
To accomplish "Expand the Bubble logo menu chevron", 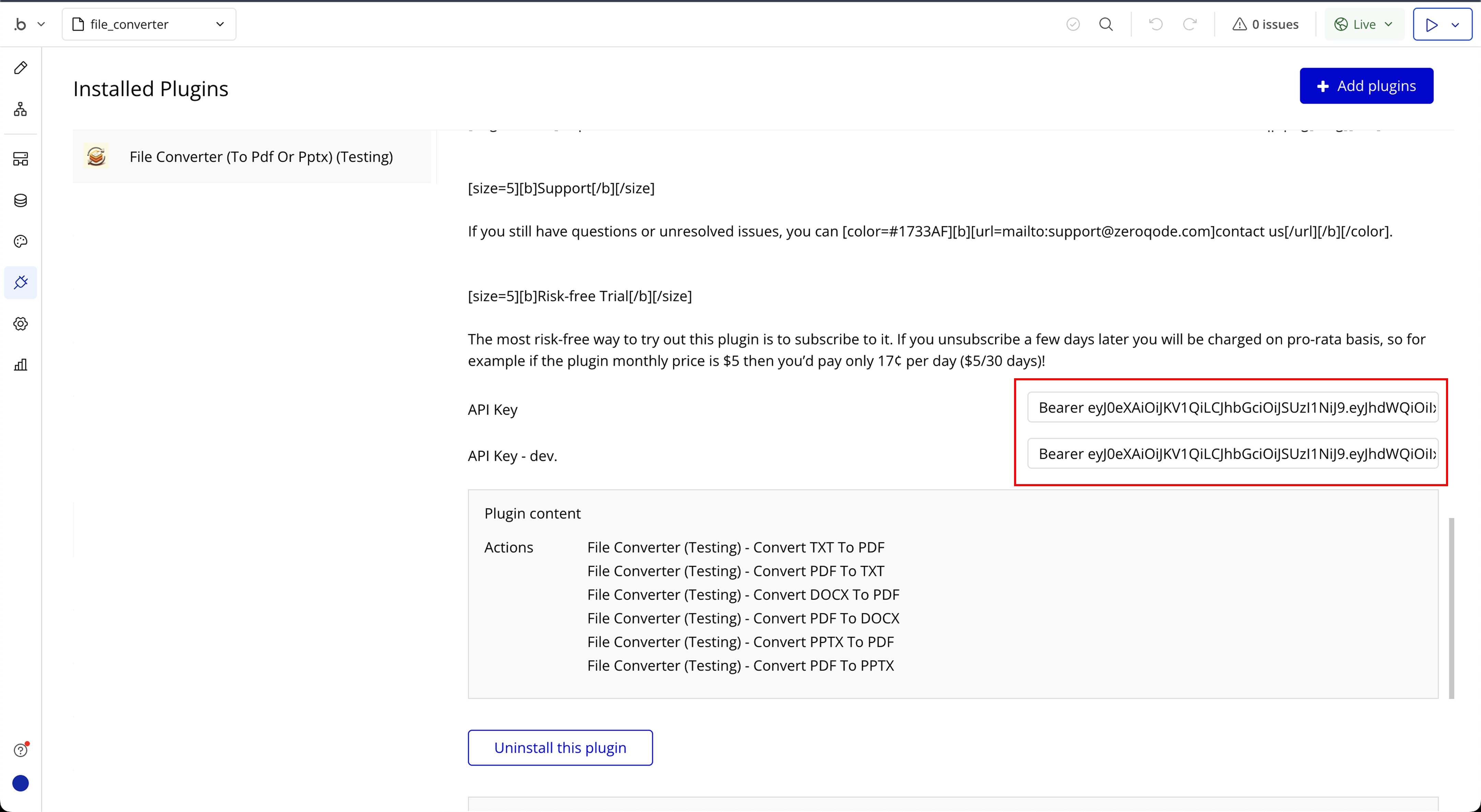I will click(41, 24).
